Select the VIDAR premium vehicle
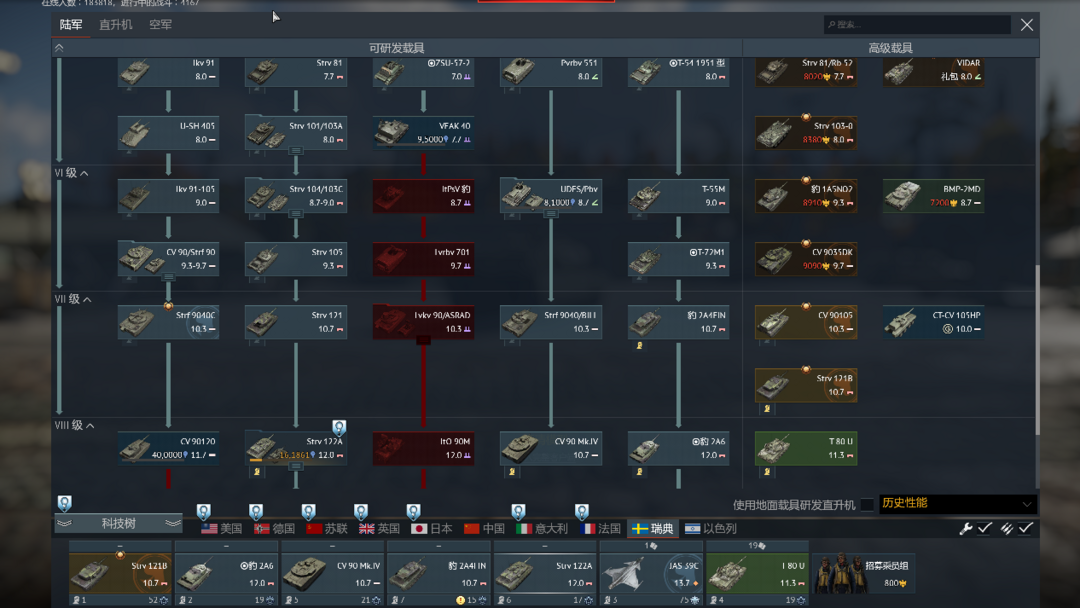 (x=933, y=72)
